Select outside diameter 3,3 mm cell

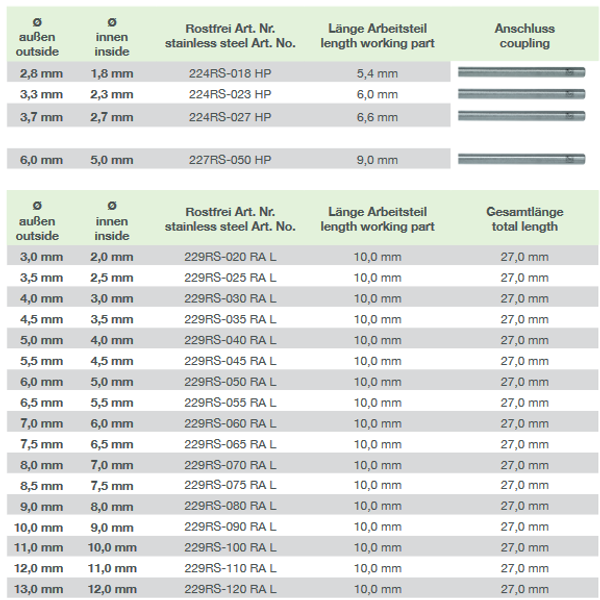(41, 94)
